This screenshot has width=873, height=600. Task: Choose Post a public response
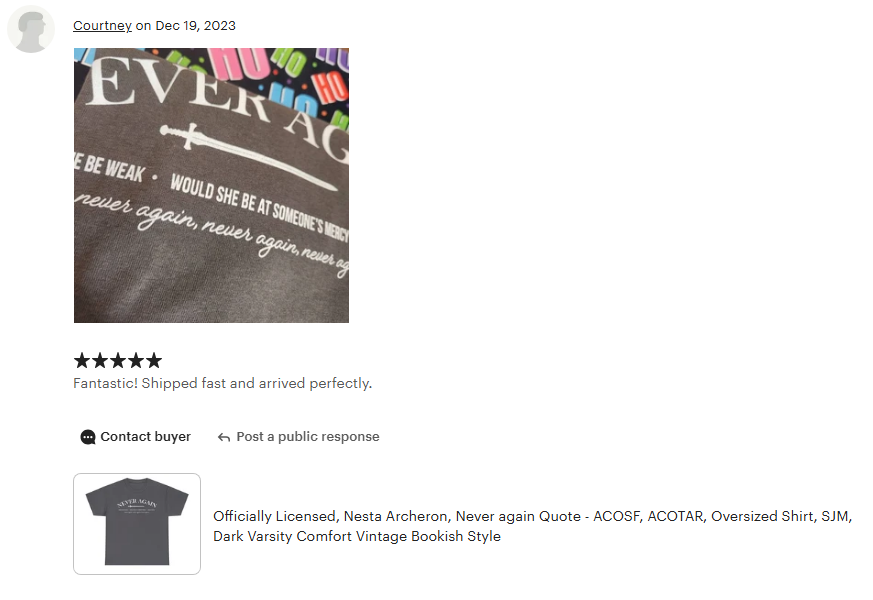coord(298,437)
